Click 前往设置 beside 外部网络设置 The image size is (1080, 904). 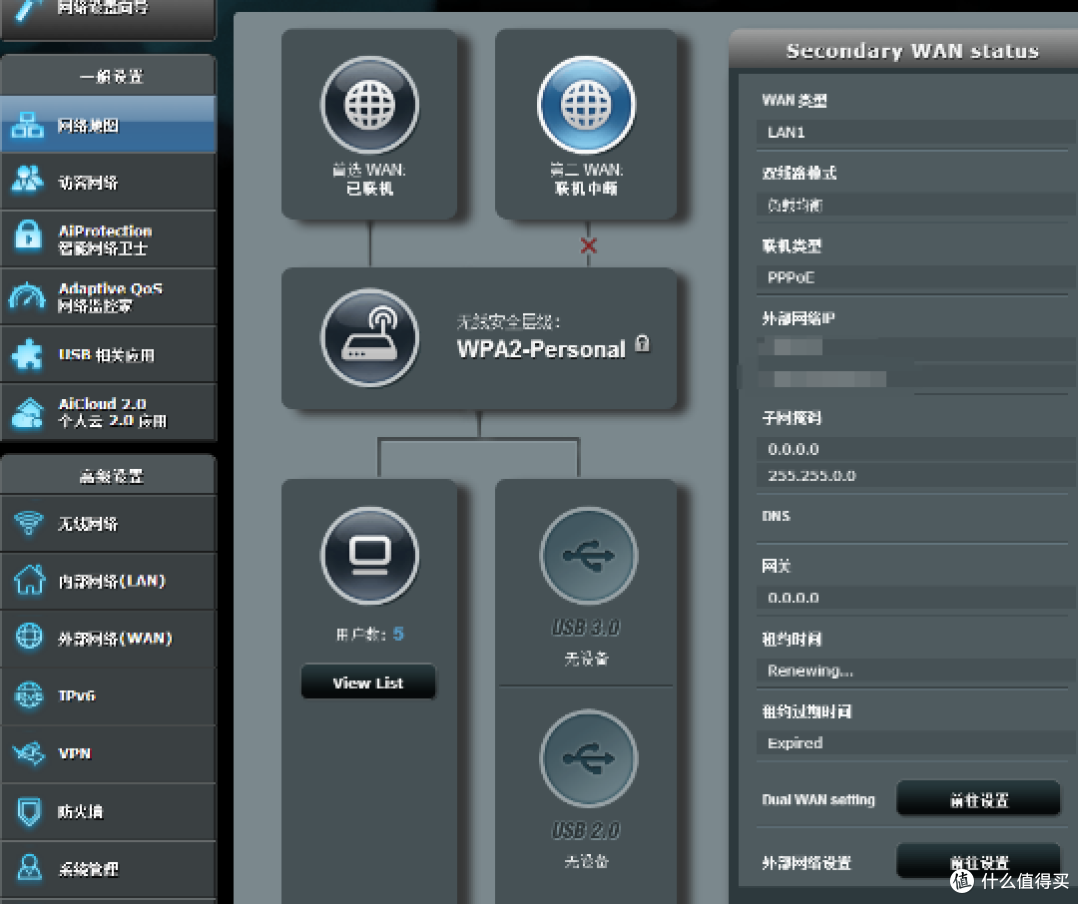pos(978,861)
